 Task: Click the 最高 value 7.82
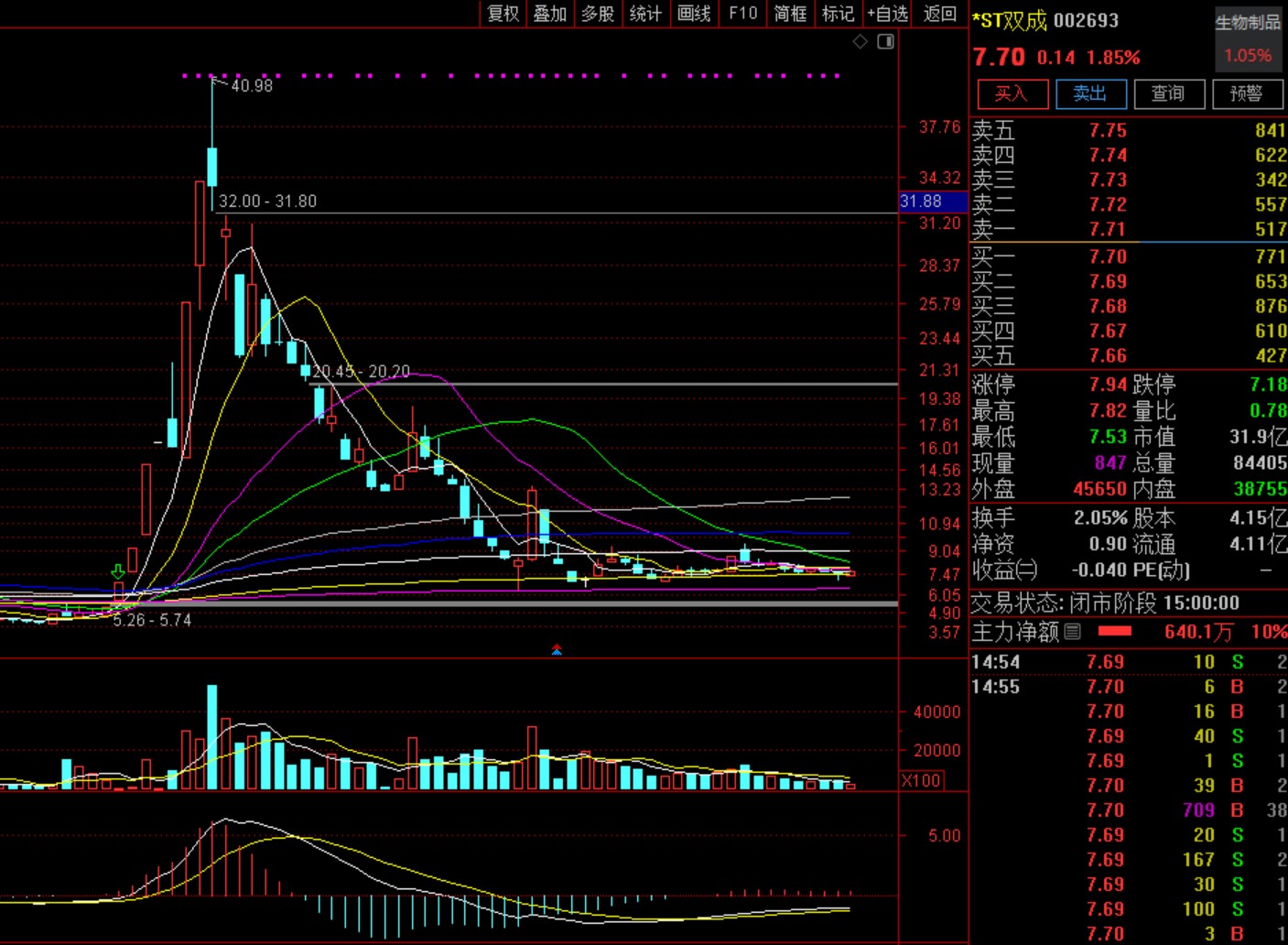(x=1108, y=410)
